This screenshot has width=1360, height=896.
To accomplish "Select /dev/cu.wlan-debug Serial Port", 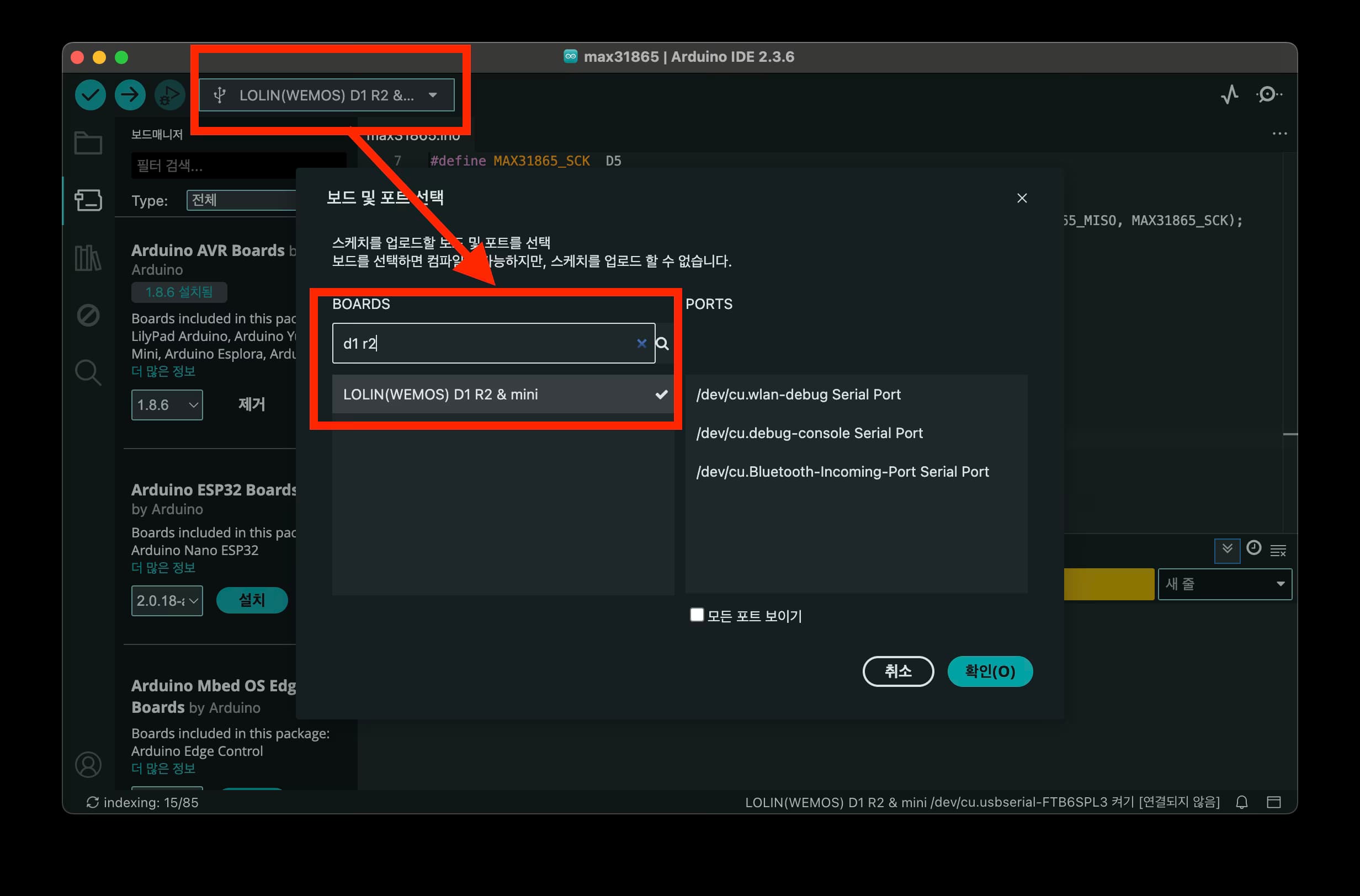I will click(856, 394).
